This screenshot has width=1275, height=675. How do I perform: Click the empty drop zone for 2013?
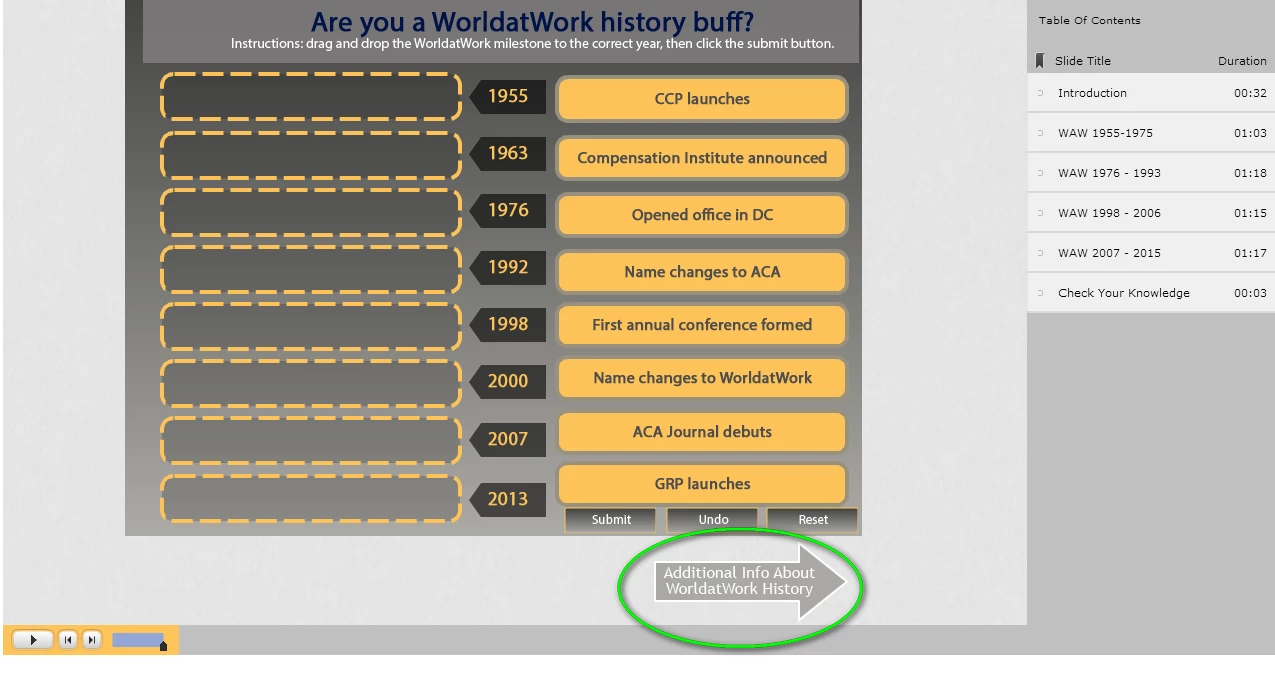310,497
